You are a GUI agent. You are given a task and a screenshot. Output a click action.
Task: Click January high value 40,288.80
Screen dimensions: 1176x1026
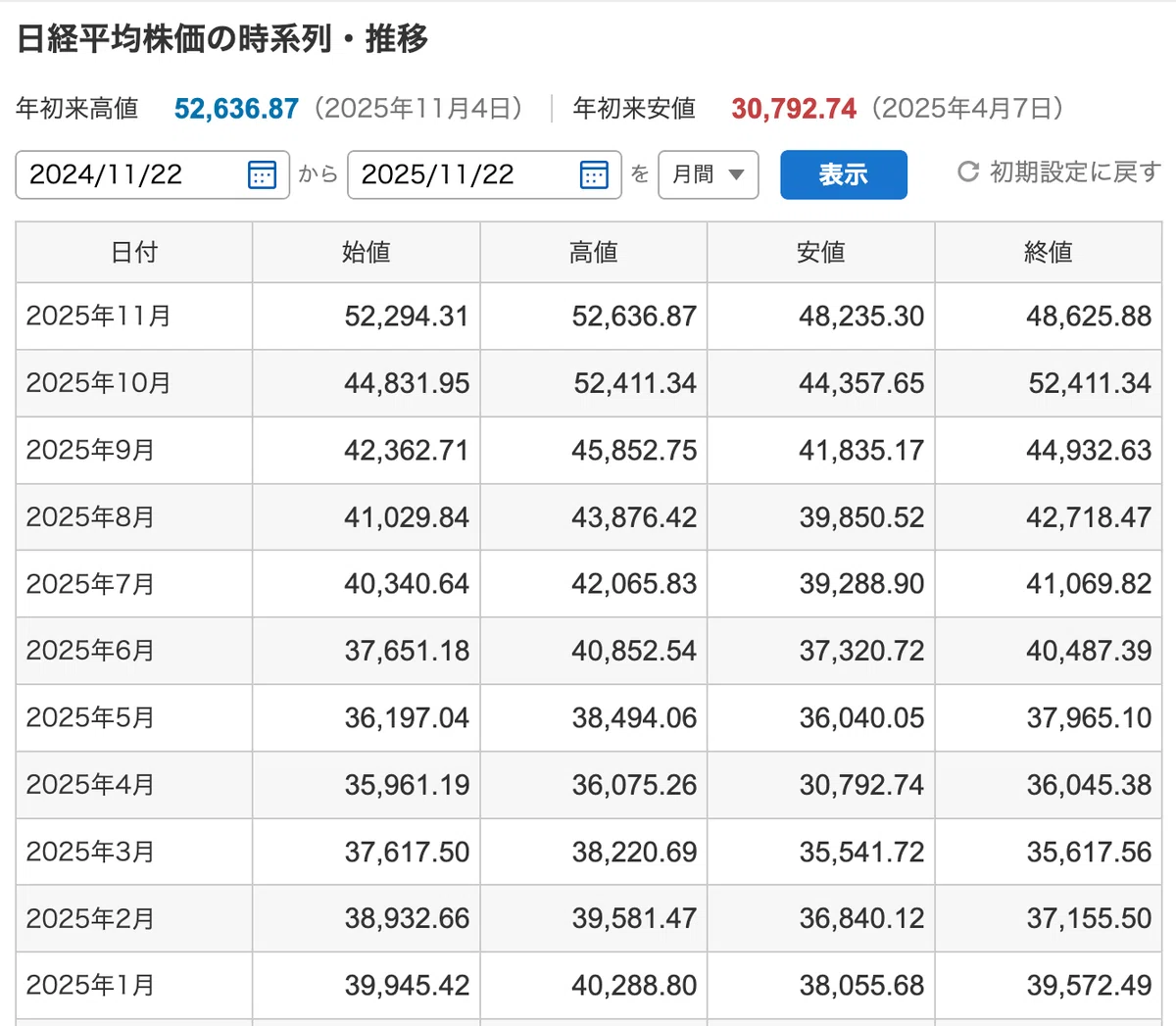634,985
